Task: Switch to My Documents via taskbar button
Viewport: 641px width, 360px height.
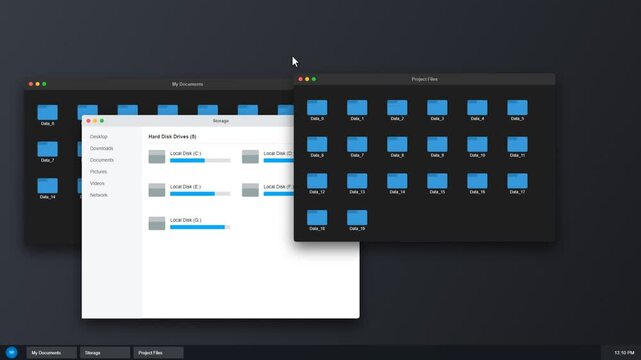Action: 52,353
